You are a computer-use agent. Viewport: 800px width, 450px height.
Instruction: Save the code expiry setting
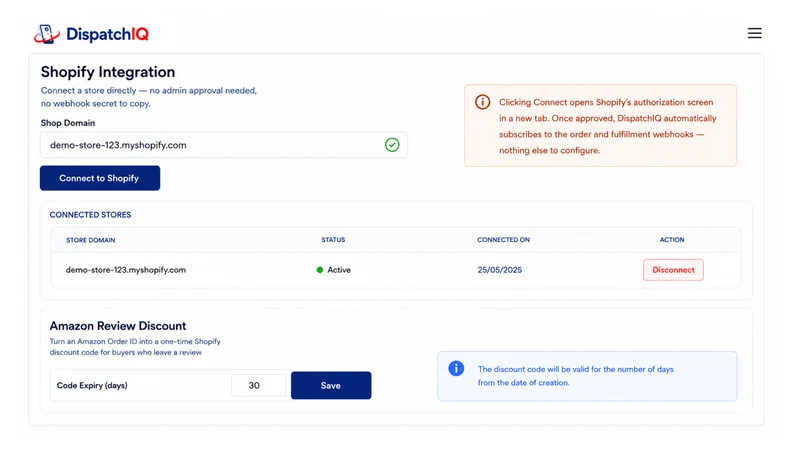pos(331,385)
